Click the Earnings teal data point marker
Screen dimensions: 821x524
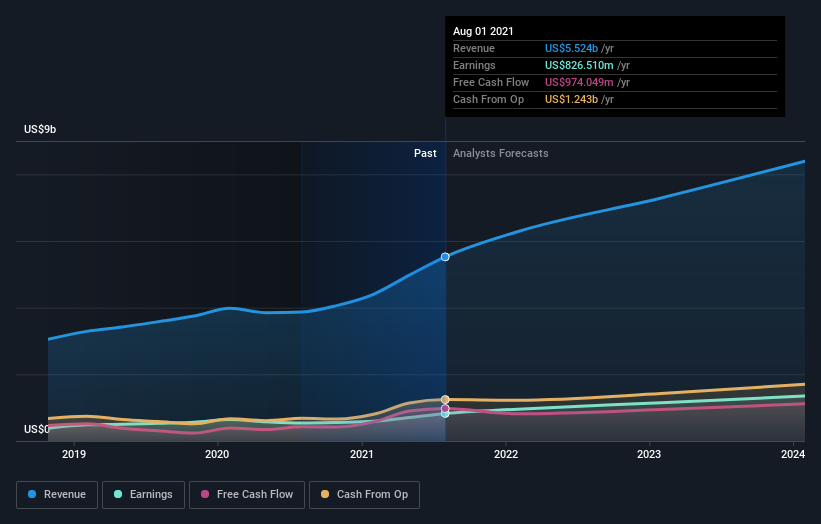(445, 414)
